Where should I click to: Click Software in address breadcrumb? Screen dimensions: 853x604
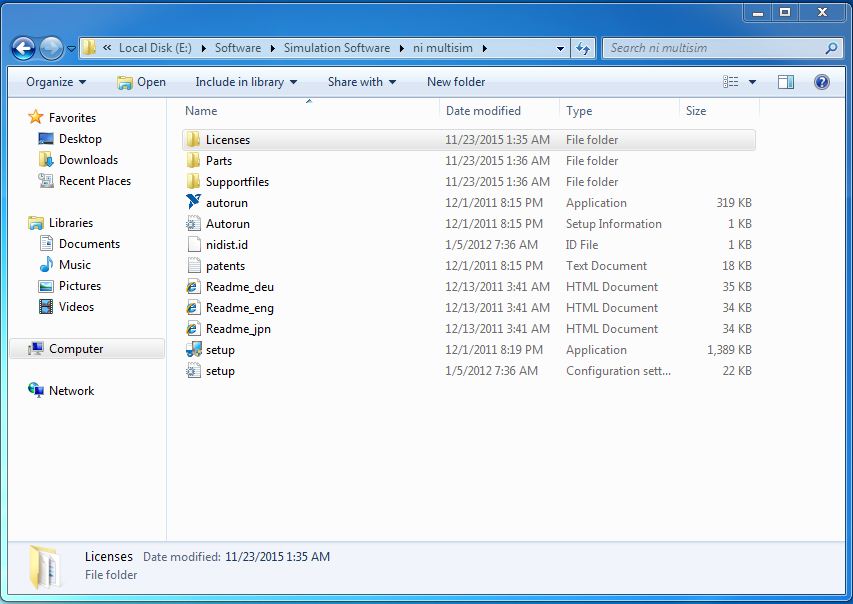pos(238,48)
